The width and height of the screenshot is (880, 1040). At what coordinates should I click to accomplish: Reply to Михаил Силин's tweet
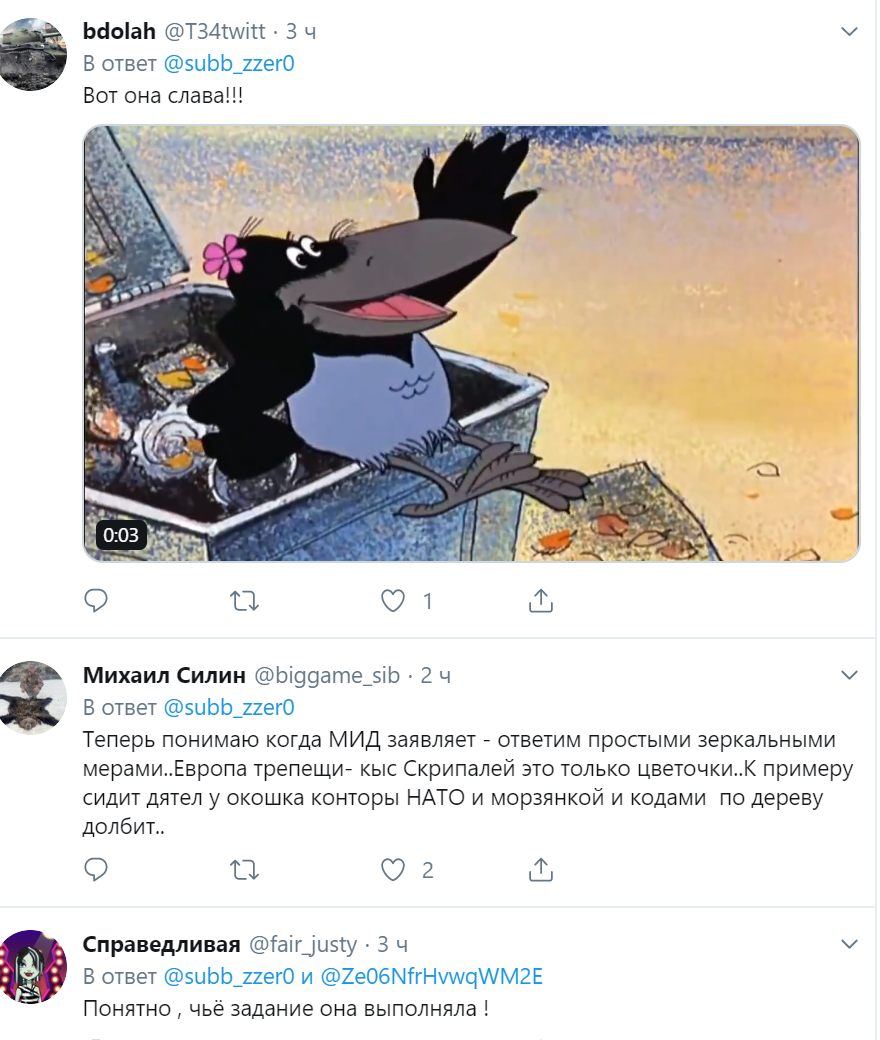[x=96, y=870]
